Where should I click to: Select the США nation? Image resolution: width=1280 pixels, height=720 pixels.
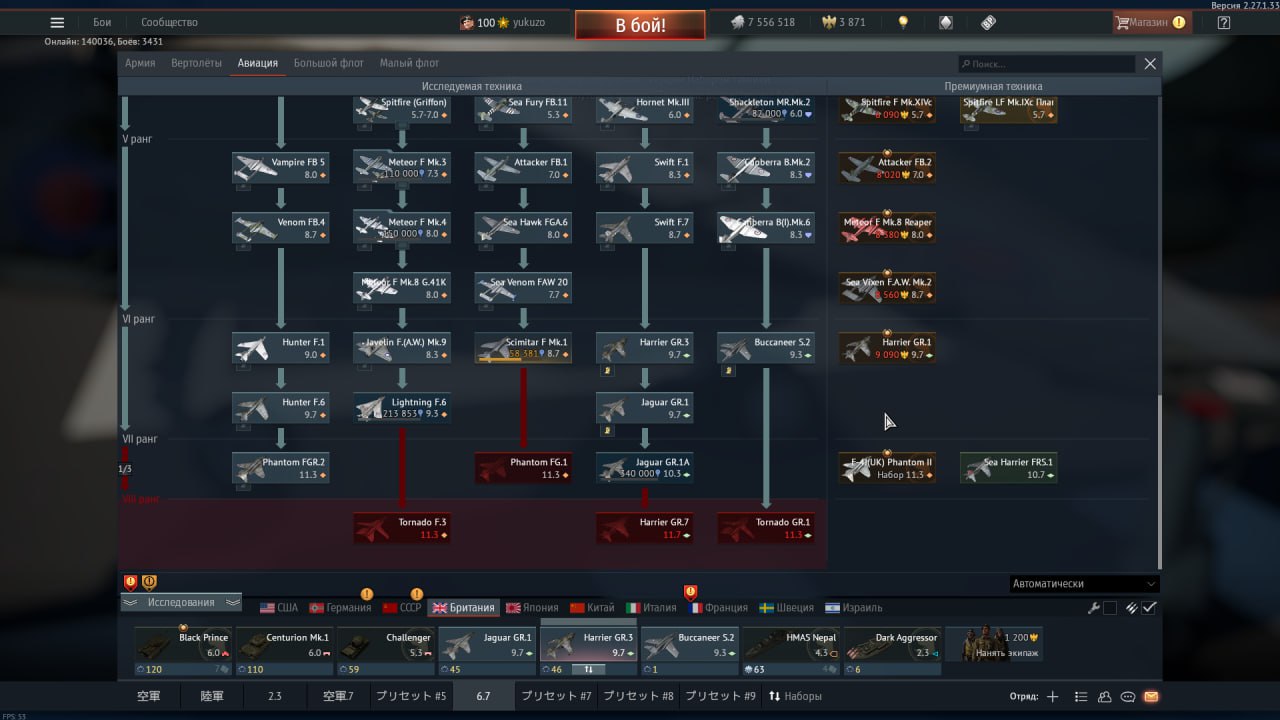pos(279,607)
